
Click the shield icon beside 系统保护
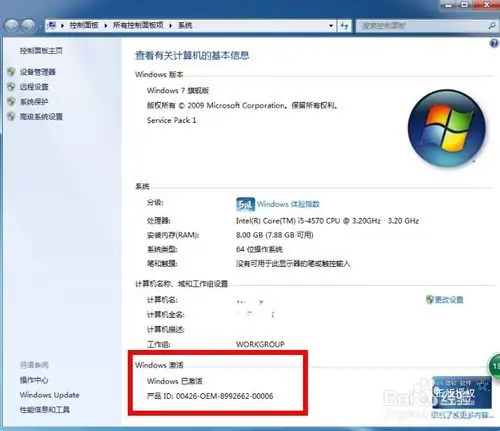tap(11, 101)
